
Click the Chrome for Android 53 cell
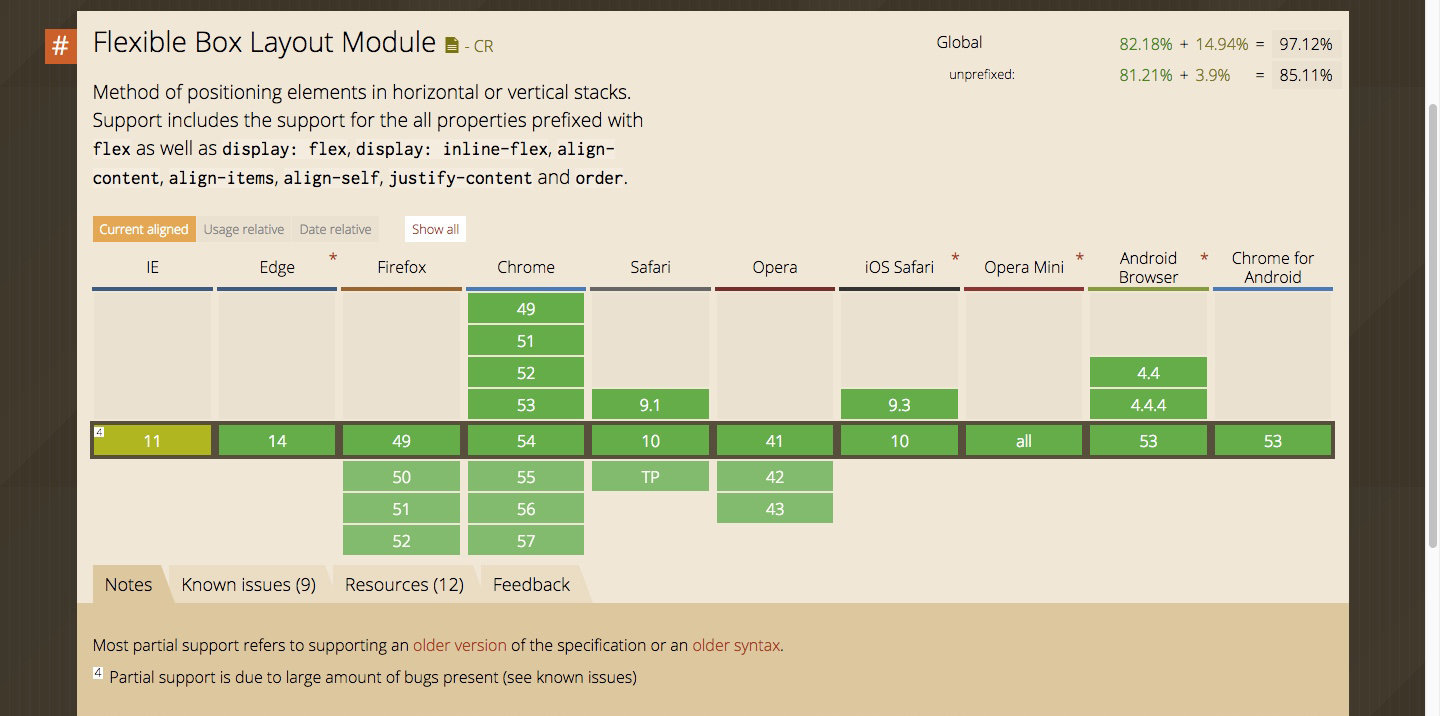point(1273,441)
